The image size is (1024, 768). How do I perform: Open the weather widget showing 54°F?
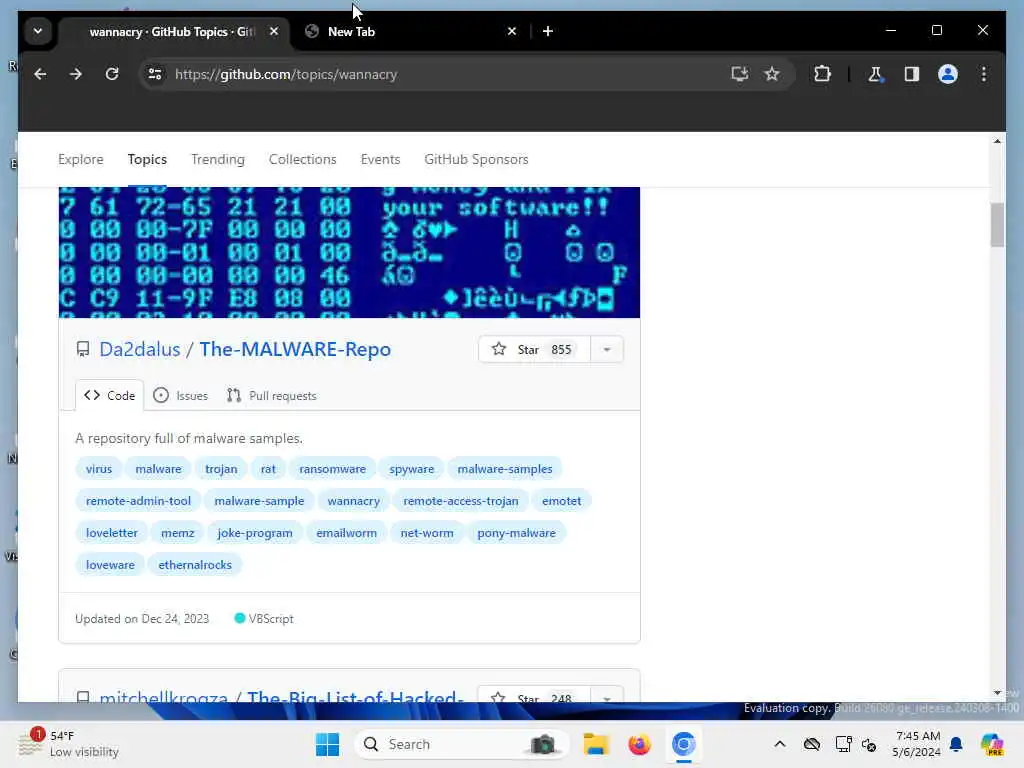(x=69, y=744)
